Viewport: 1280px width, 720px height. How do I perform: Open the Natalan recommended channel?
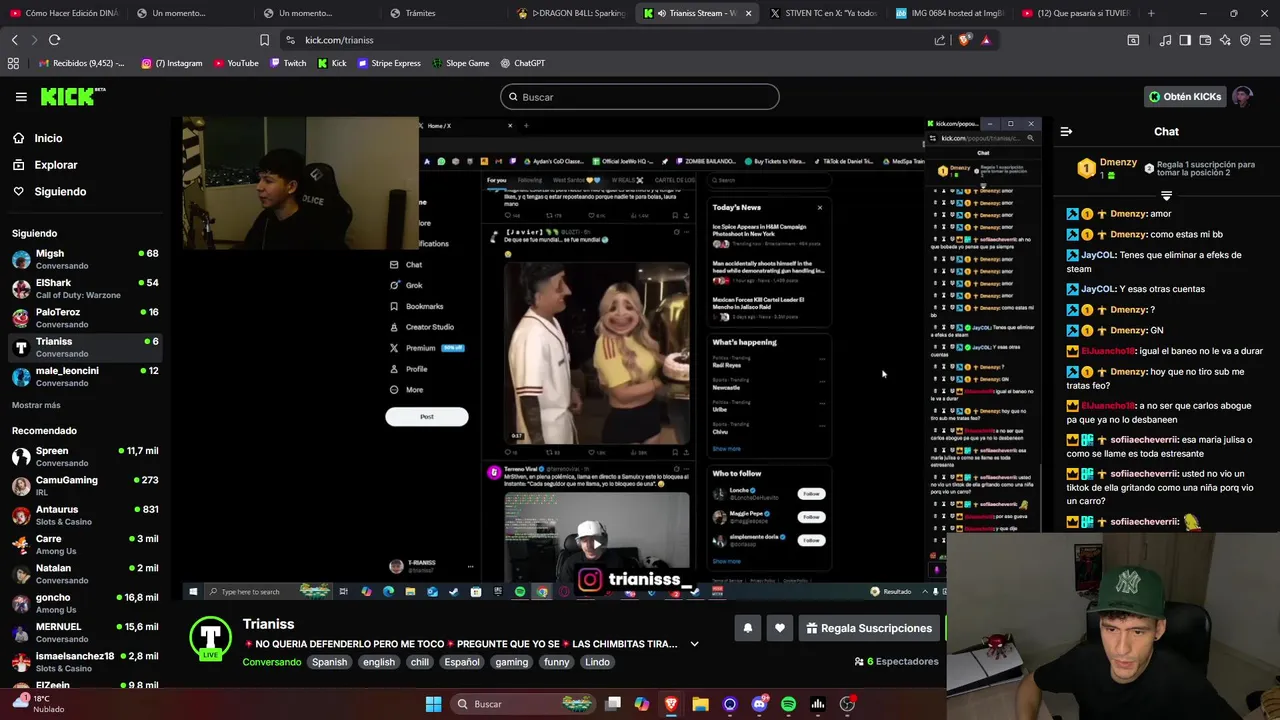pos(85,573)
